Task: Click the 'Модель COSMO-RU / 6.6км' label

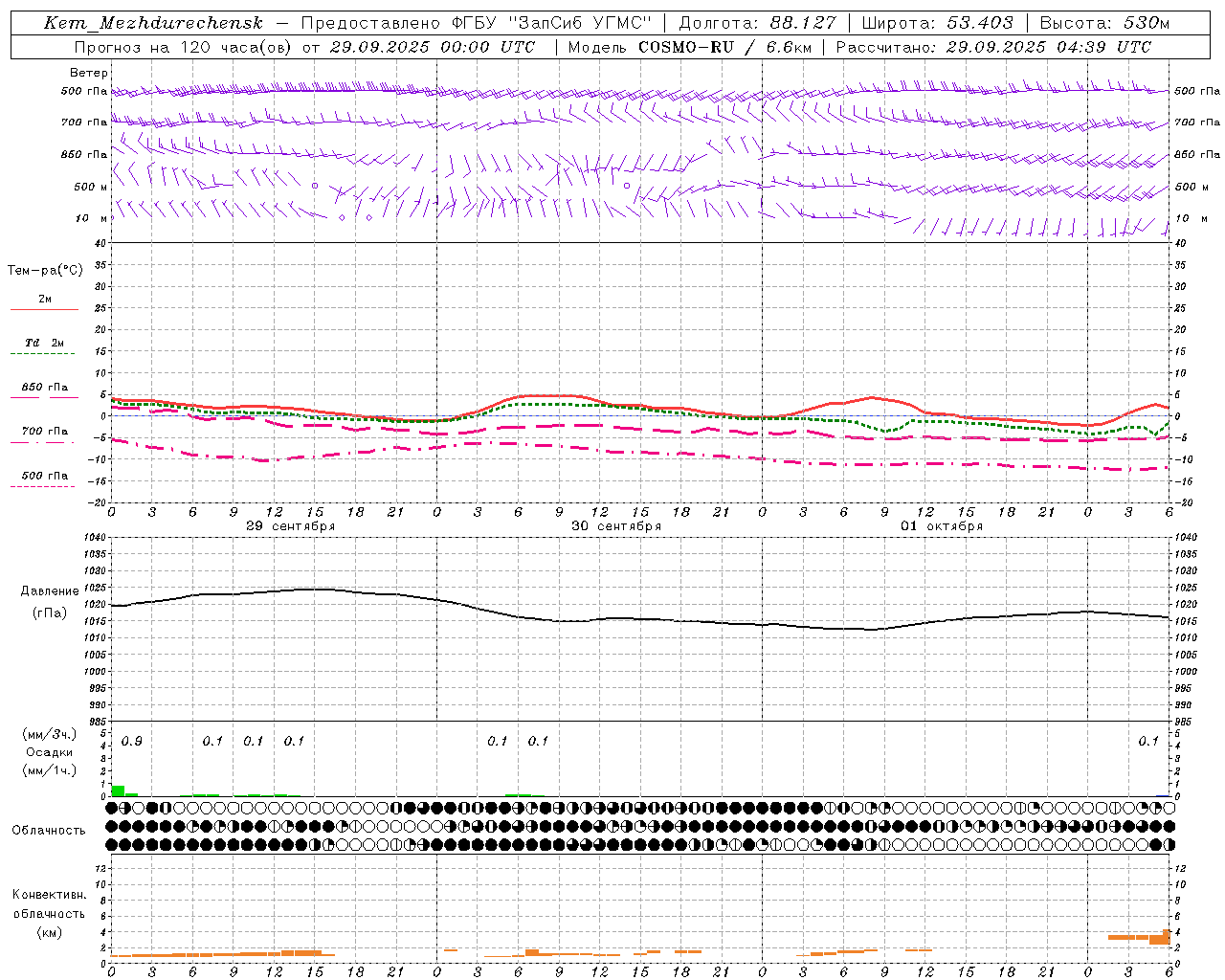Action: coord(688,47)
